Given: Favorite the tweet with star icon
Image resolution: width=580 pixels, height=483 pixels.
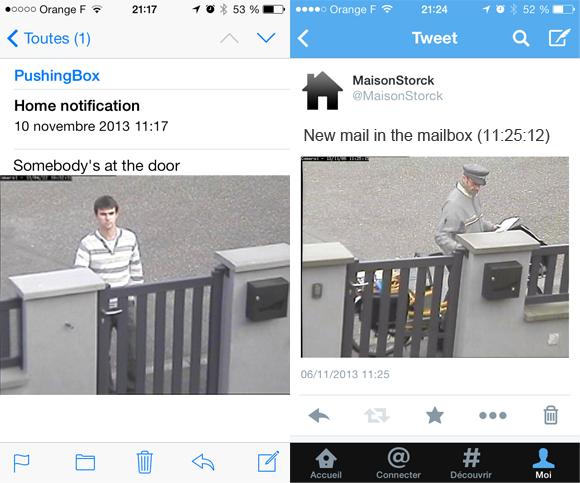Looking at the screenshot, I should point(435,415).
